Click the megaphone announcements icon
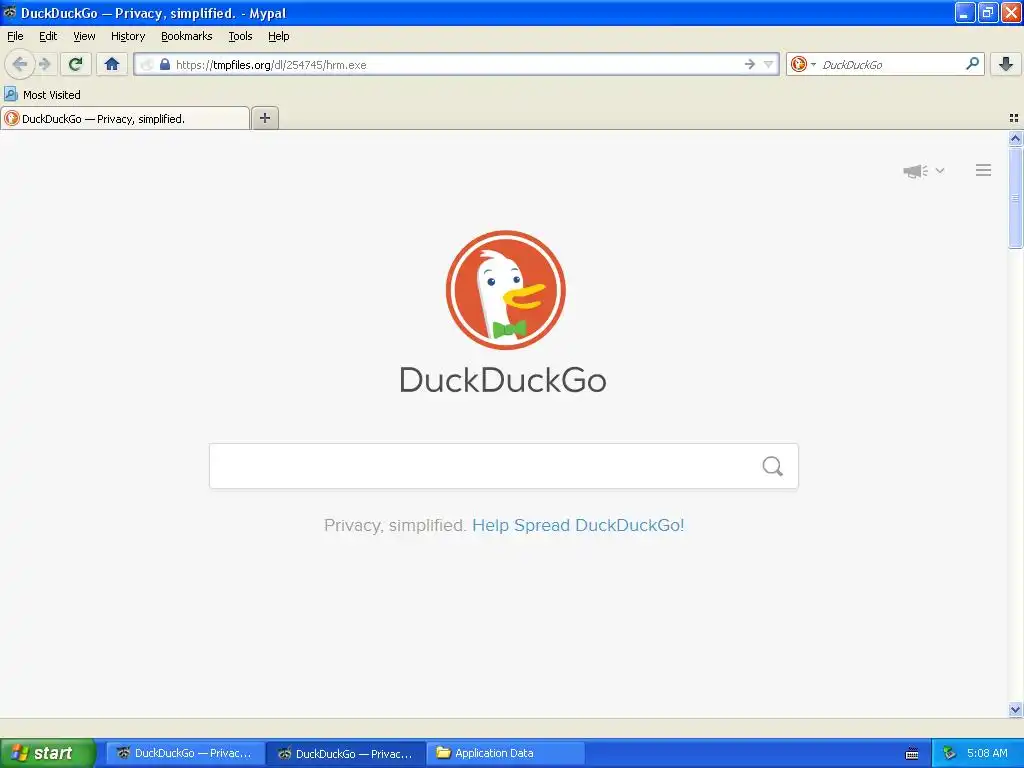This screenshot has width=1024, height=768. [915, 170]
